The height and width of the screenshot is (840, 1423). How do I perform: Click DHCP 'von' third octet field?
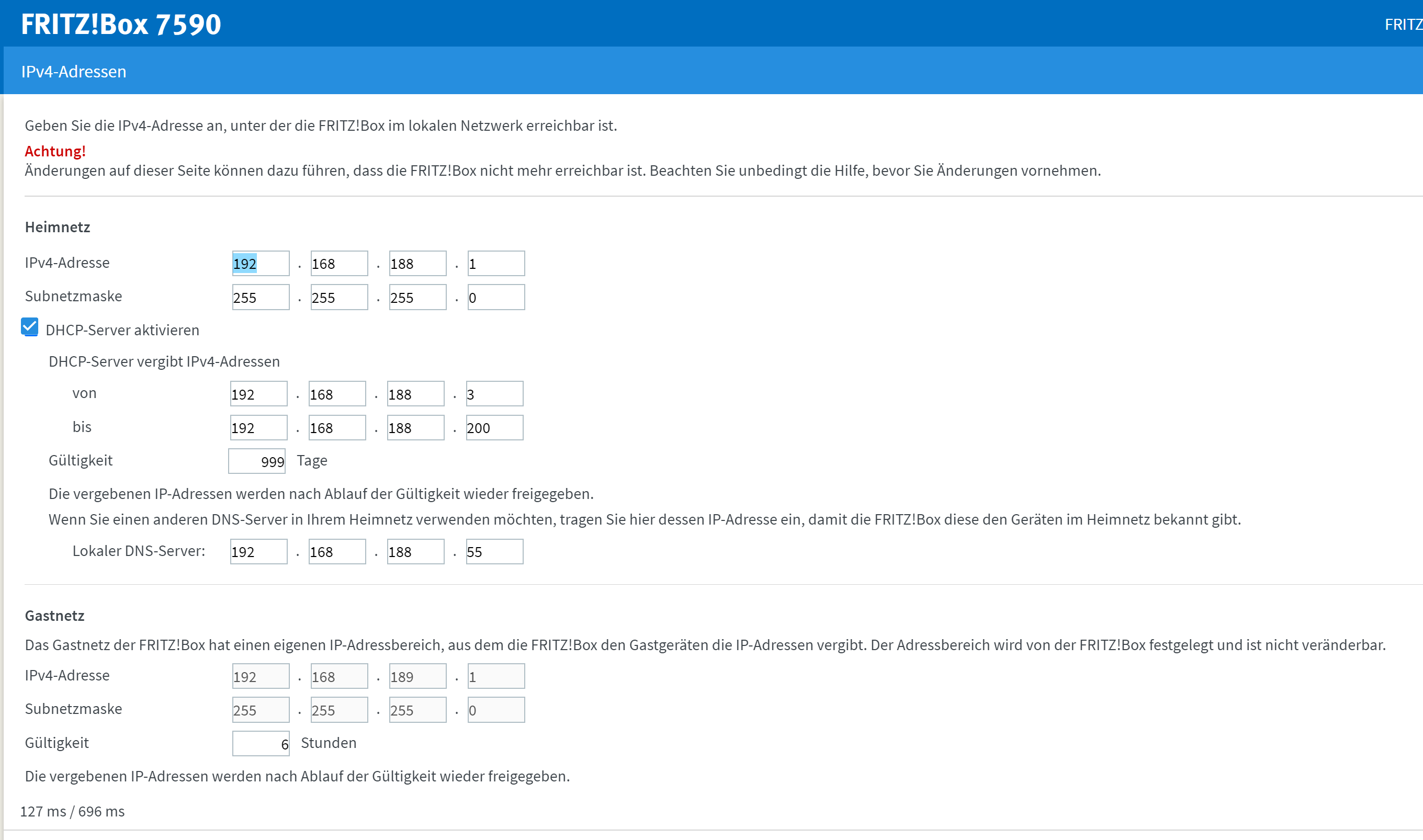pos(416,394)
